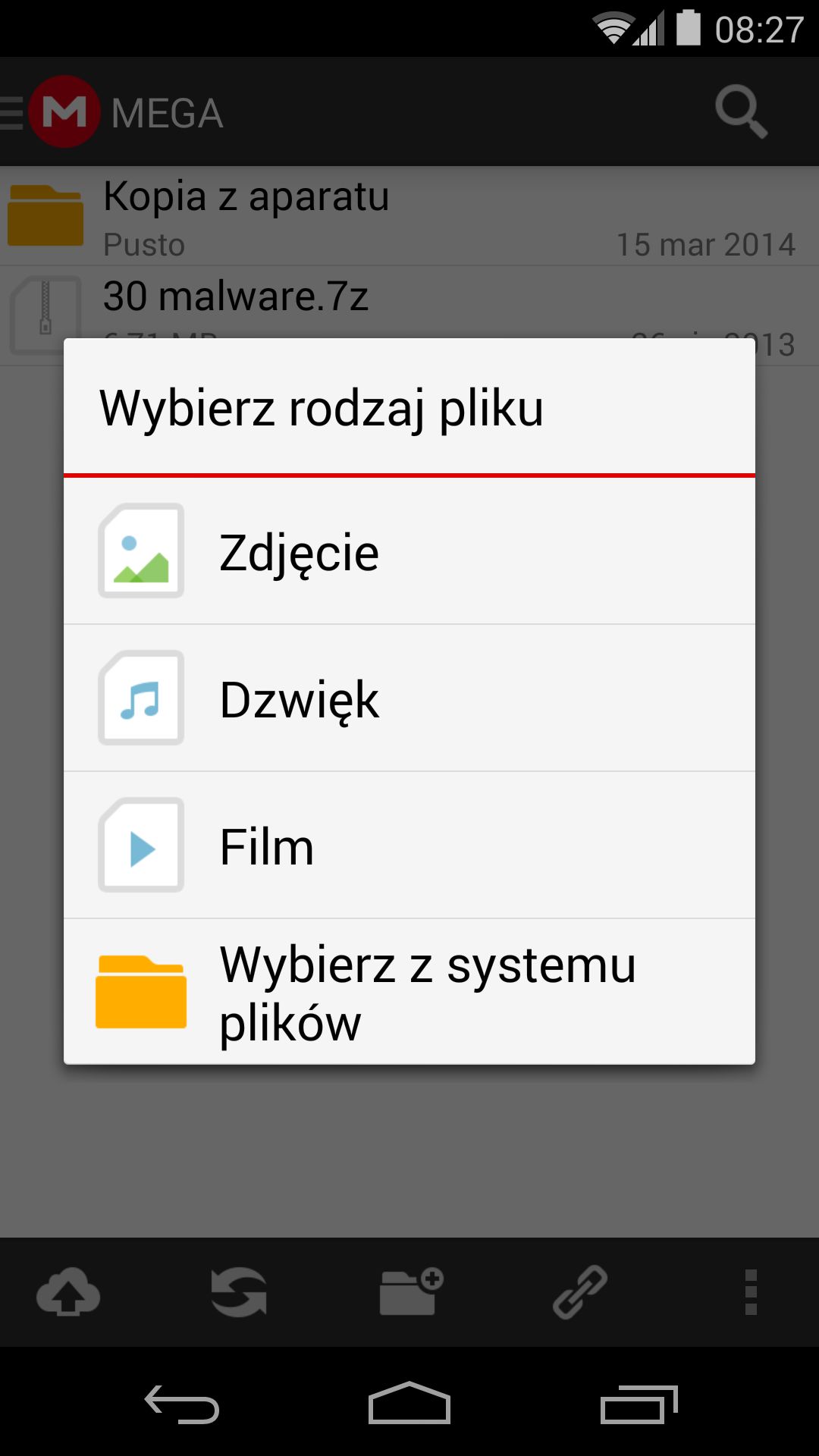Tap the cloud upload icon
819x1456 pixels.
pyautogui.click(x=68, y=1291)
